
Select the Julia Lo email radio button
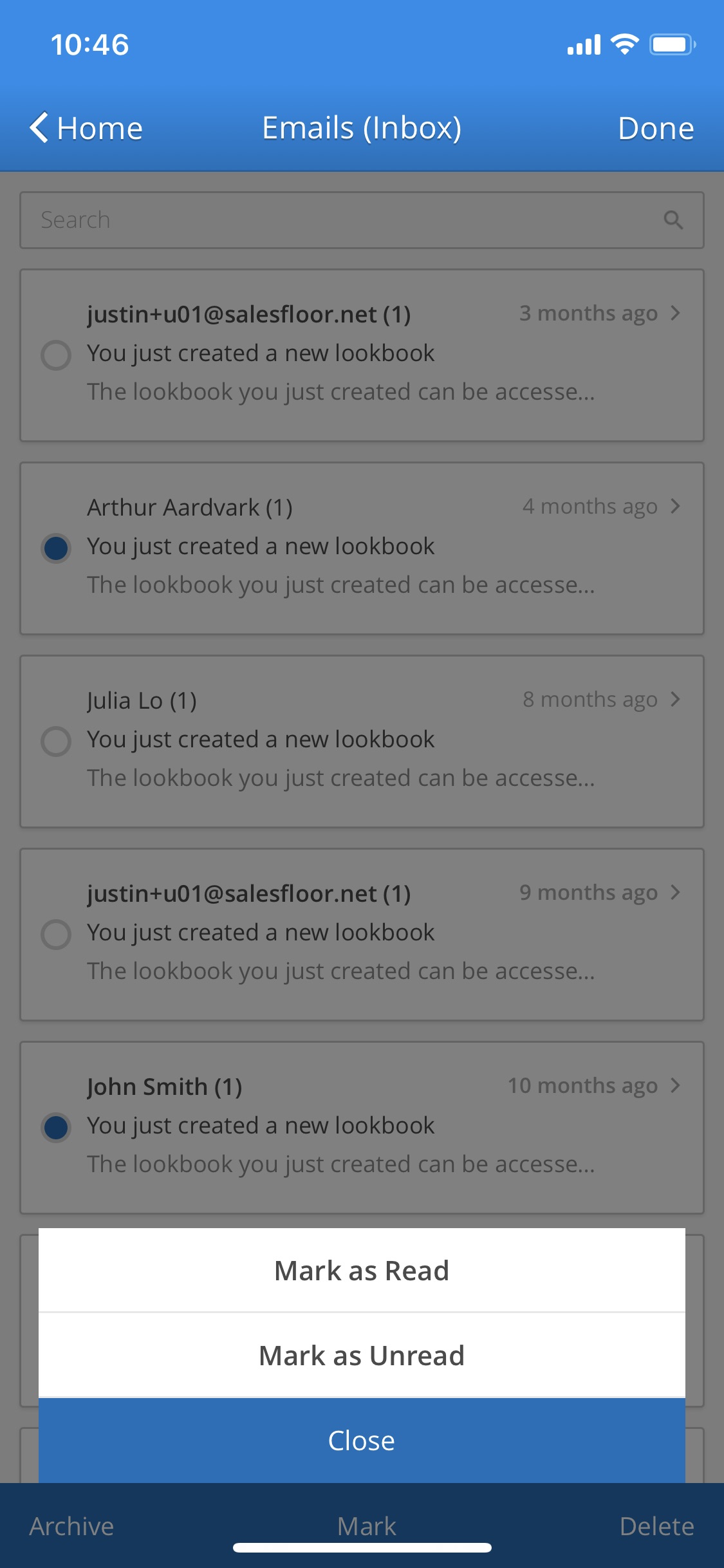coord(56,741)
